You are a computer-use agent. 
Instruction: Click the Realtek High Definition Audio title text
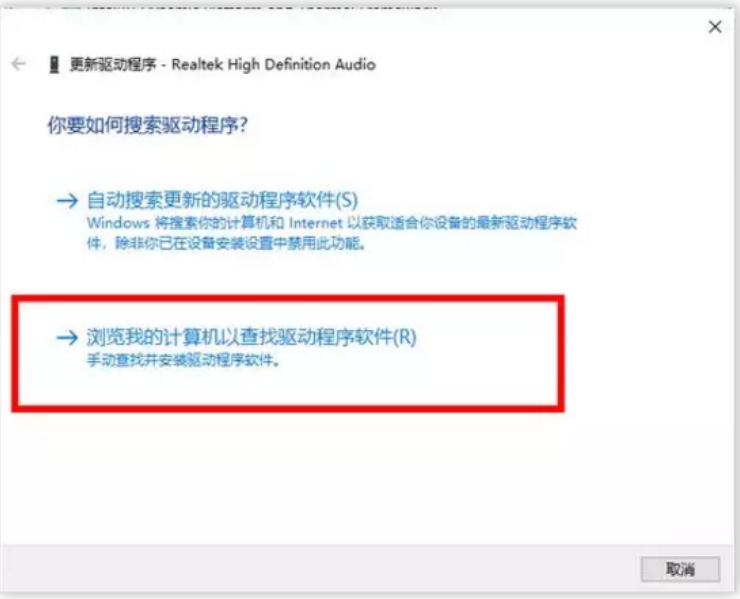tap(273, 64)
